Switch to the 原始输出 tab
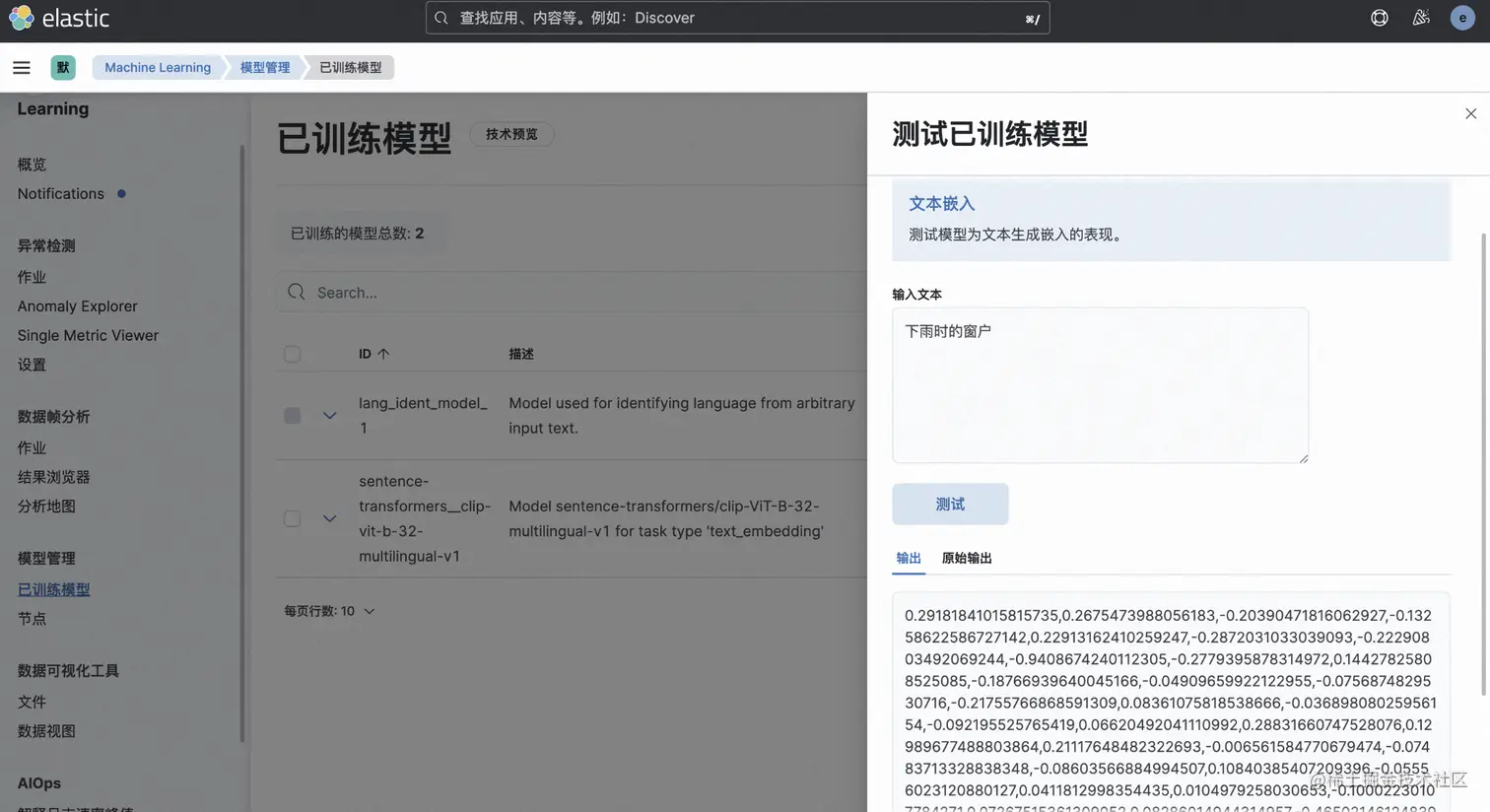 click(966, 558)
